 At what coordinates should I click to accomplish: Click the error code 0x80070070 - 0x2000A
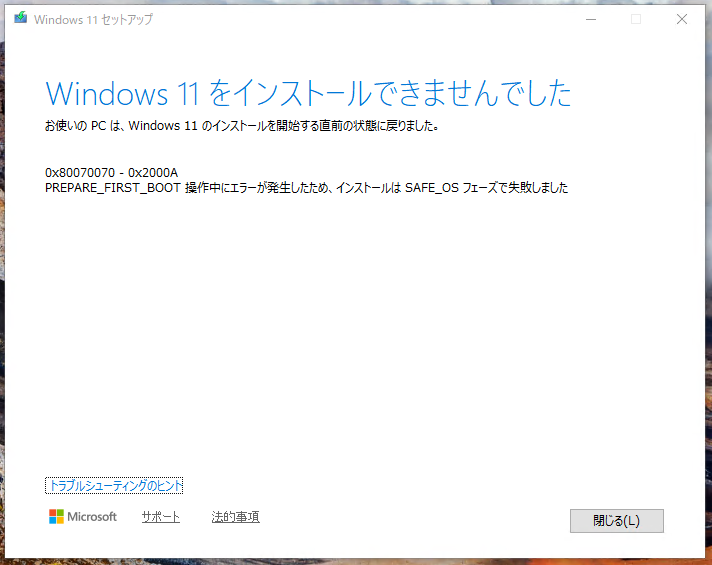coord(111,173)
